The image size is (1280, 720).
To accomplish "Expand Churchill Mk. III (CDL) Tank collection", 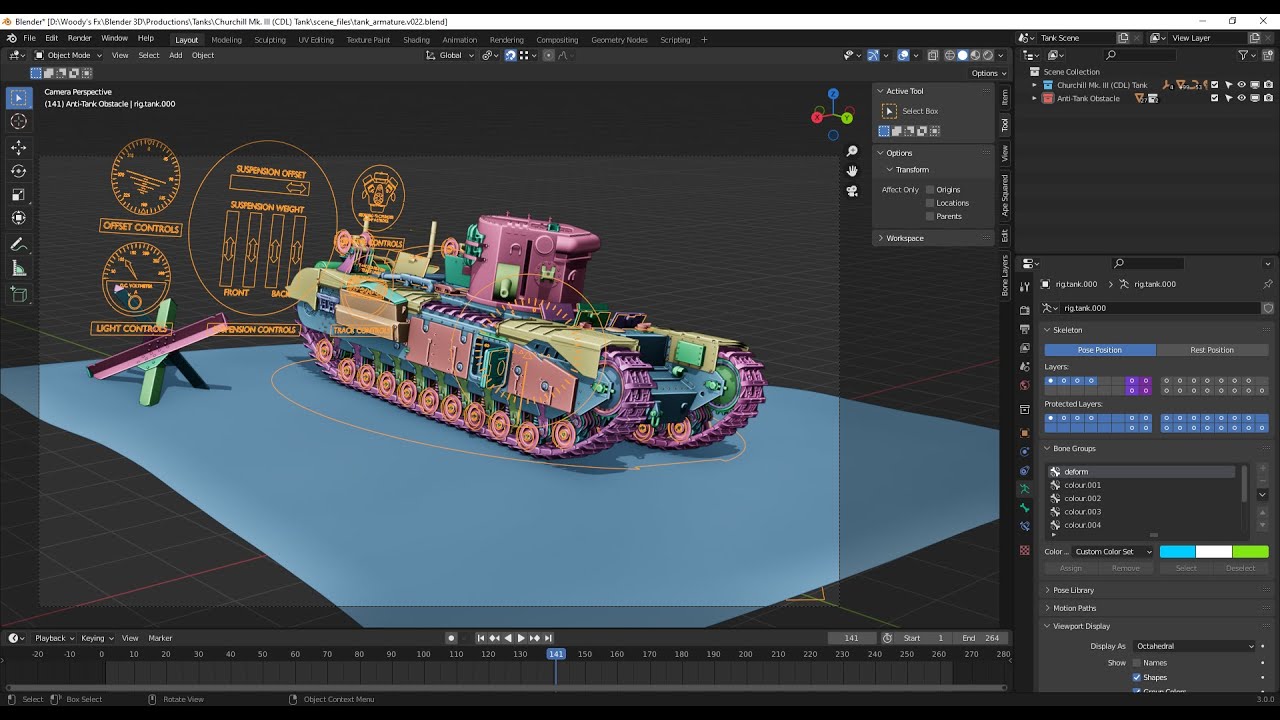I will coord(1035,85).
